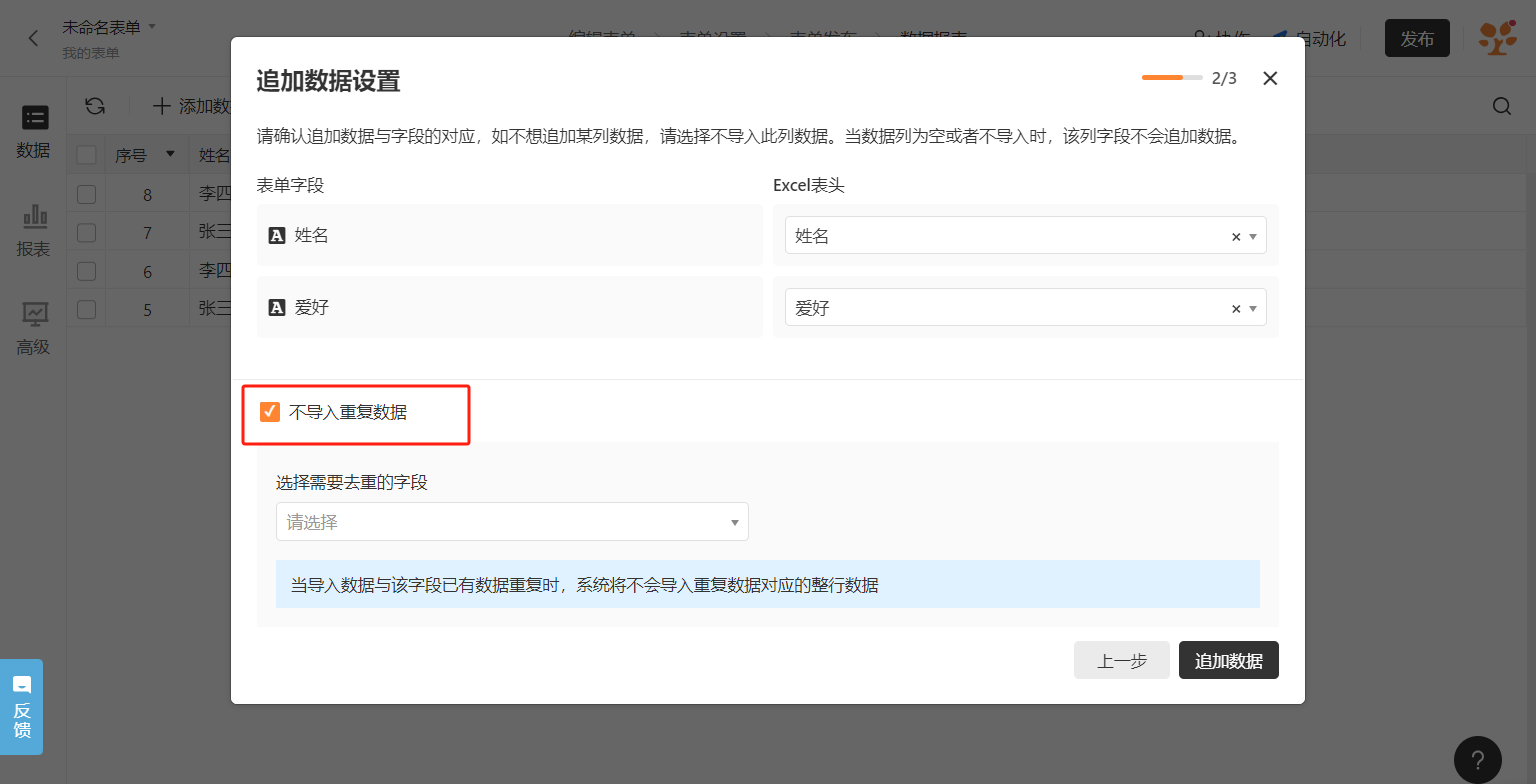
Task: Click the 我的表单 breadcrumb link
Action: coord(91,53)
